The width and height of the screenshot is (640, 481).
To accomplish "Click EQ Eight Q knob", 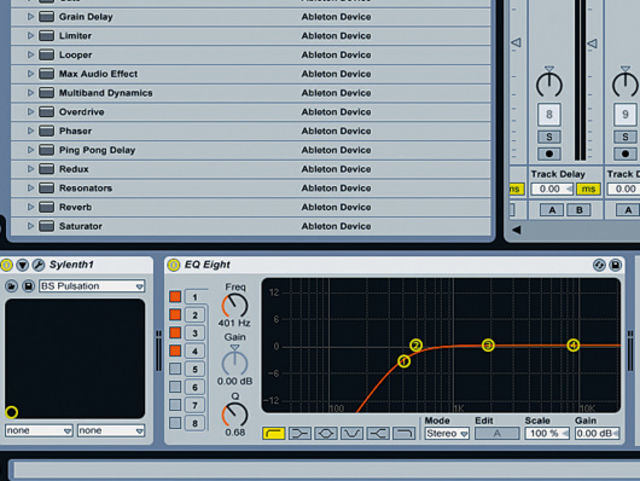I will point(235,414).
